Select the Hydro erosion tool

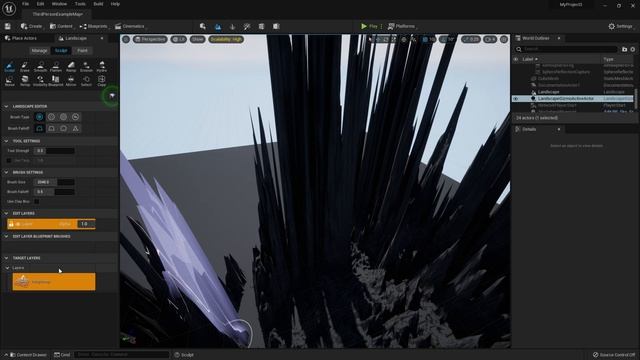point(102,67)
